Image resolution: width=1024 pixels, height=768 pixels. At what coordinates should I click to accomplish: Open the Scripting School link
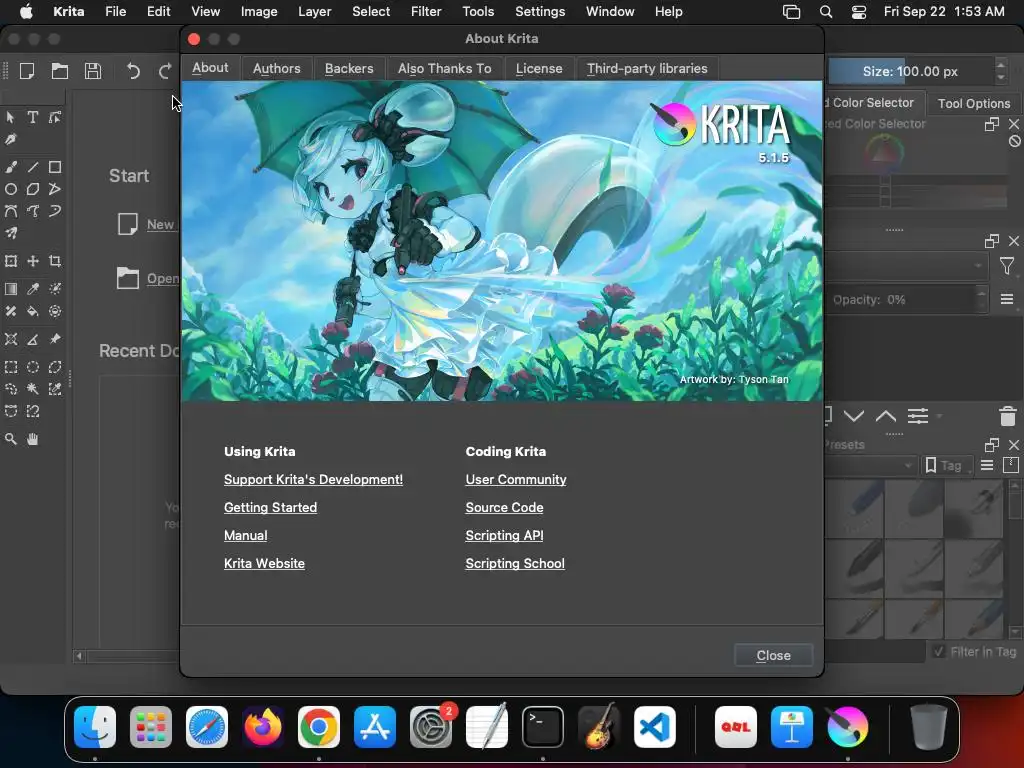pos(515,564)
